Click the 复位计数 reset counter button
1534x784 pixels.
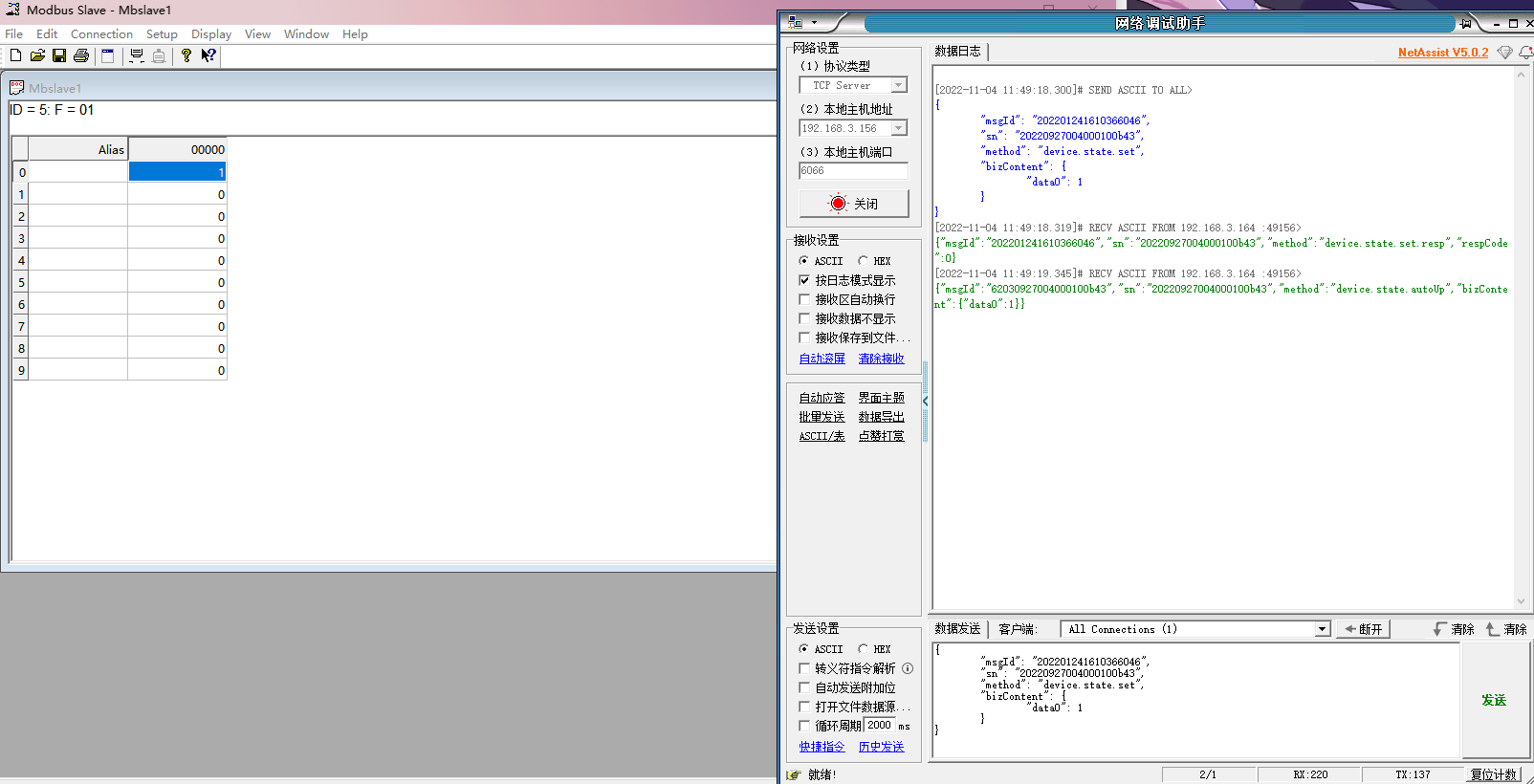coord(1494,774)
